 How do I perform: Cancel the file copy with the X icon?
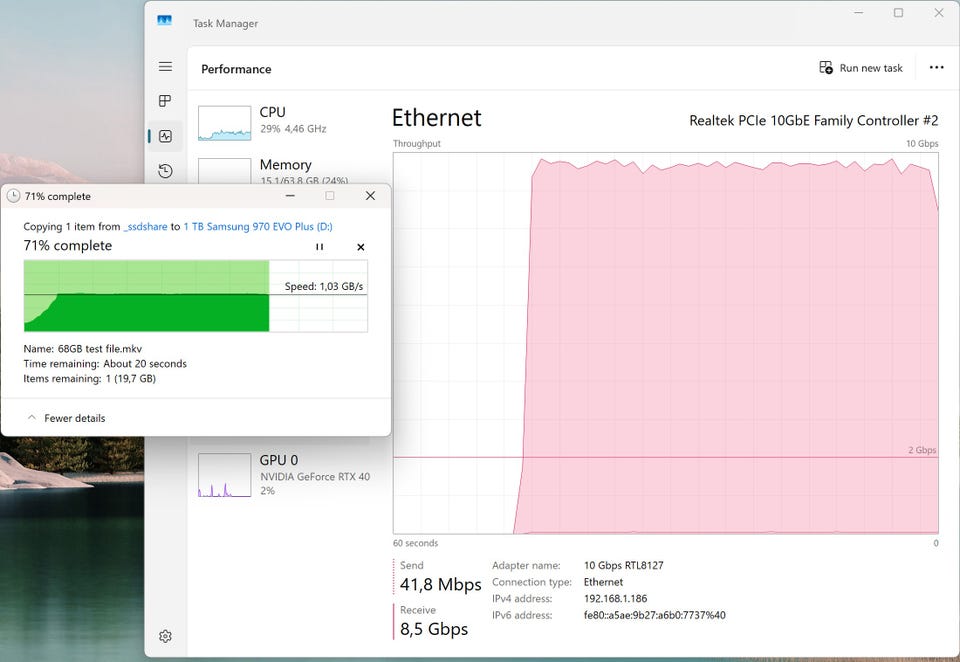361,247
